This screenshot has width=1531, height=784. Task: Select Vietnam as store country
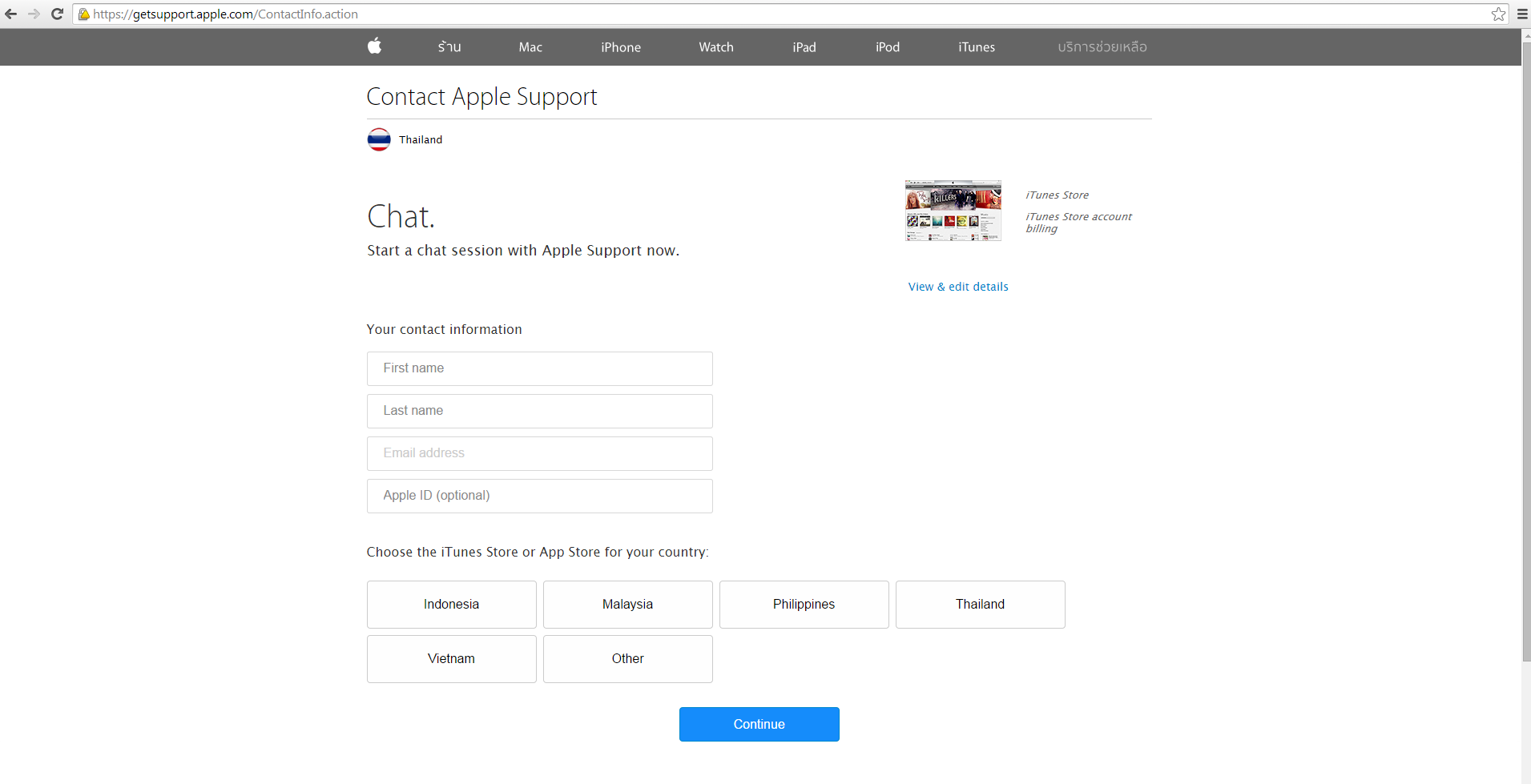[x=452, y=659]
